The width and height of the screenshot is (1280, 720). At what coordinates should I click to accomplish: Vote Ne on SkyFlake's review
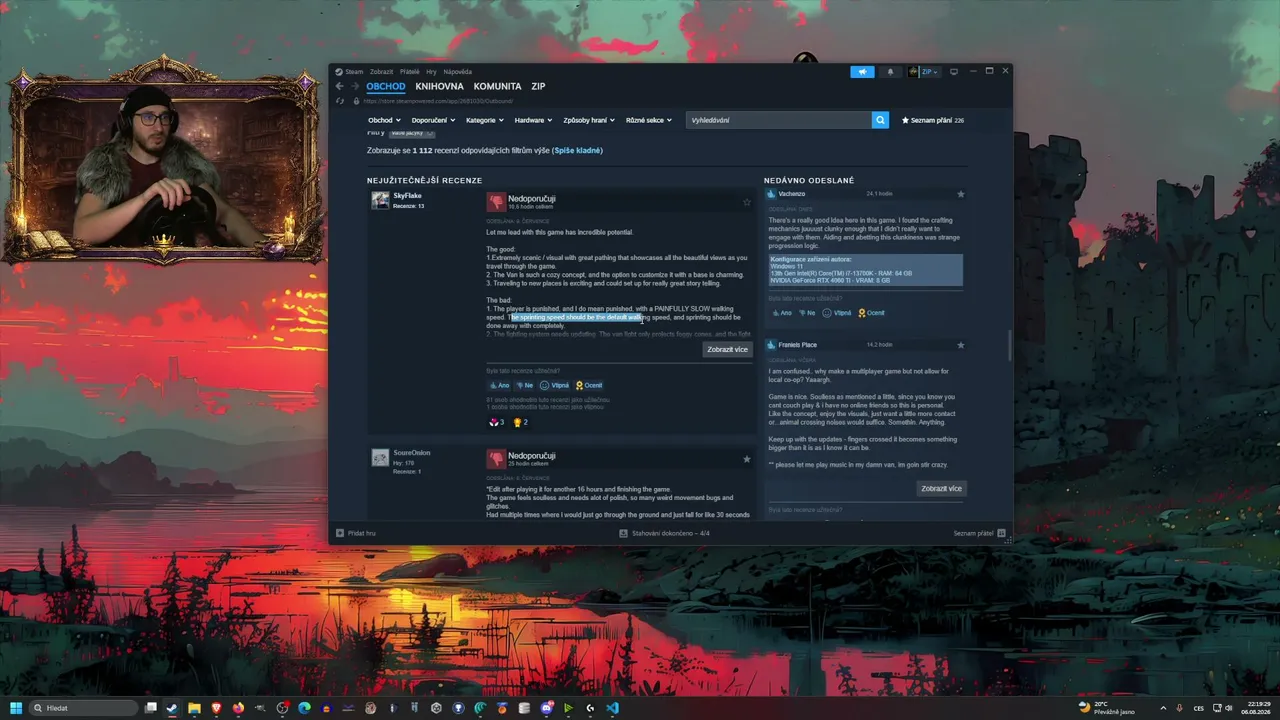tap(524, 385)
